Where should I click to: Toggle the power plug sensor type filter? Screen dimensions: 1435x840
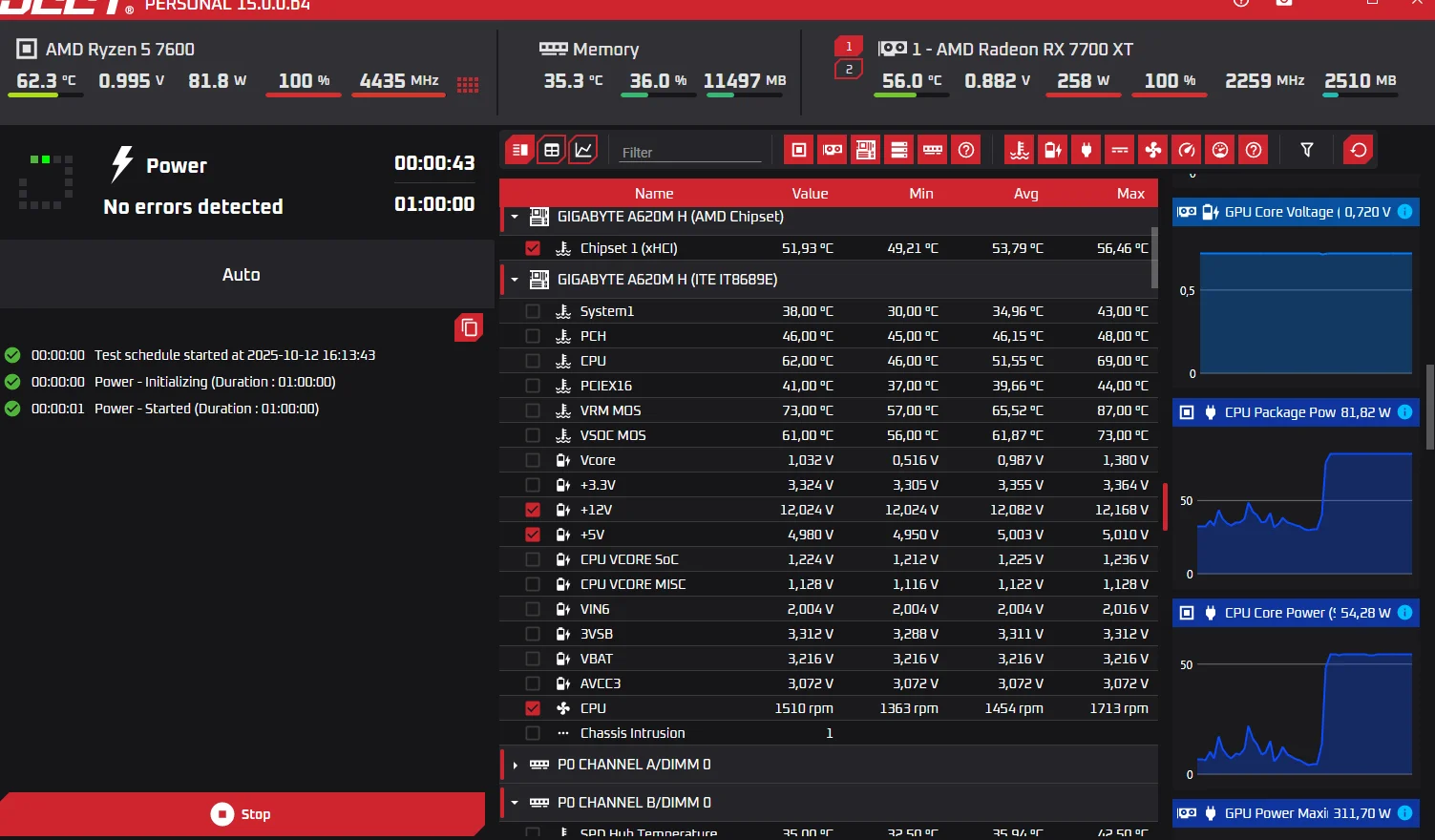1087,150
